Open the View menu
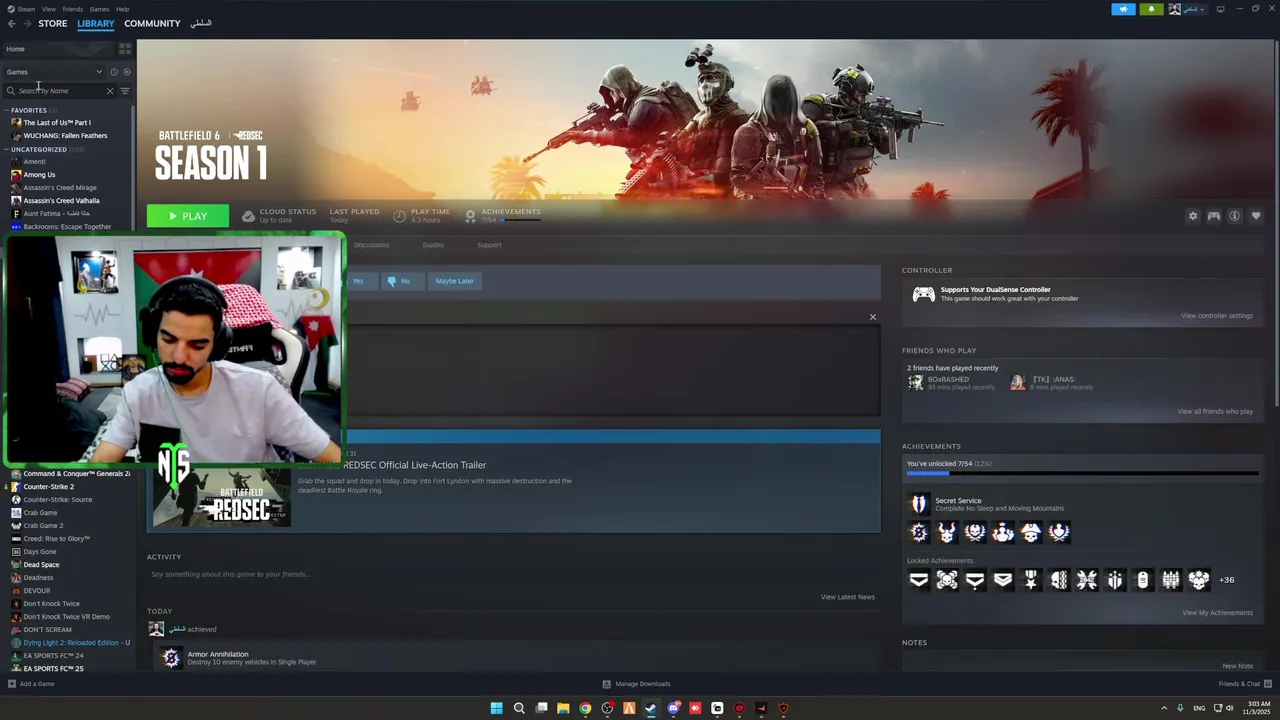 tap(48, 9)
